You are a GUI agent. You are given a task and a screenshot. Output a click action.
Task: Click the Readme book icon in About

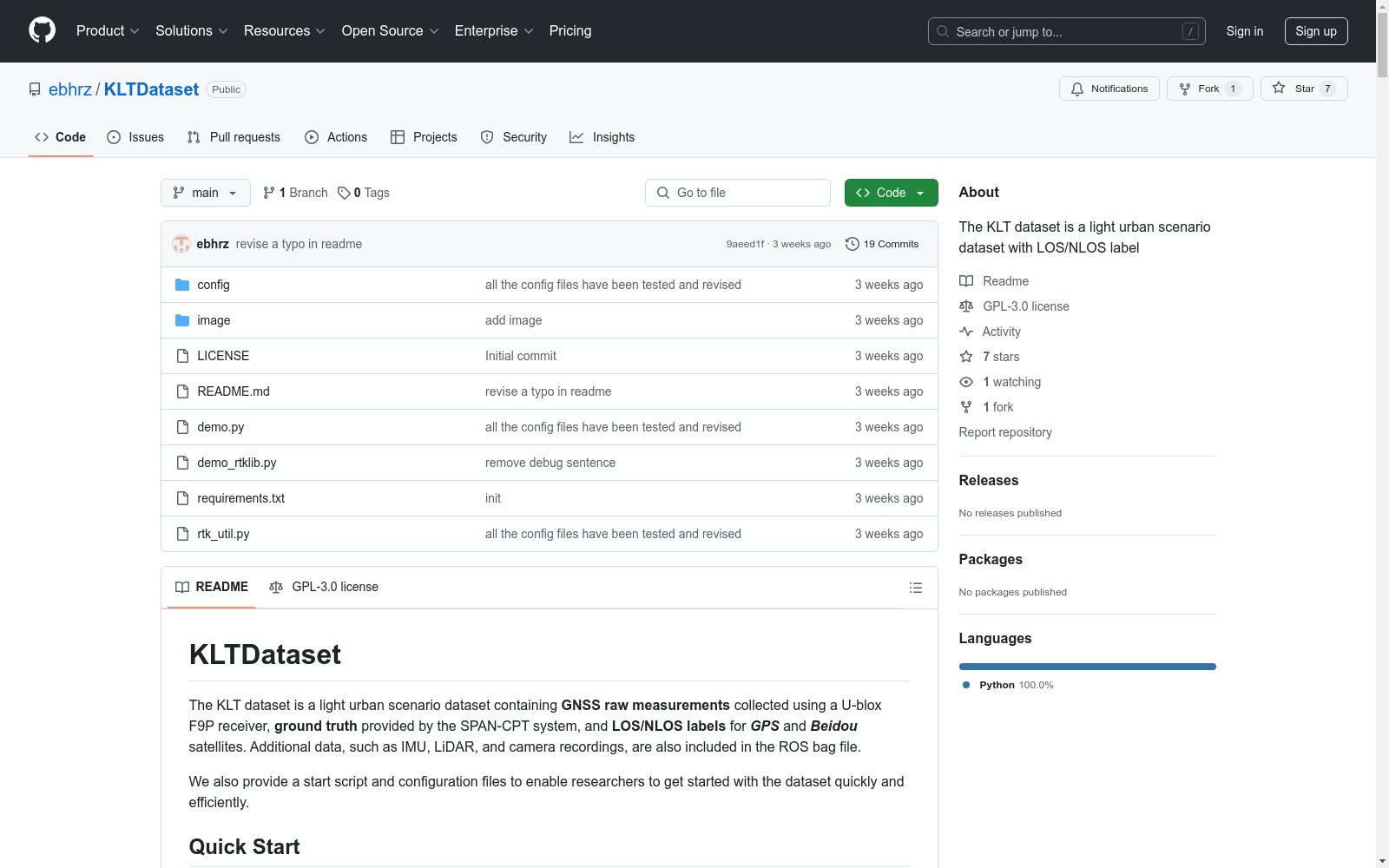pyautogui.click(x=966, y=281)
